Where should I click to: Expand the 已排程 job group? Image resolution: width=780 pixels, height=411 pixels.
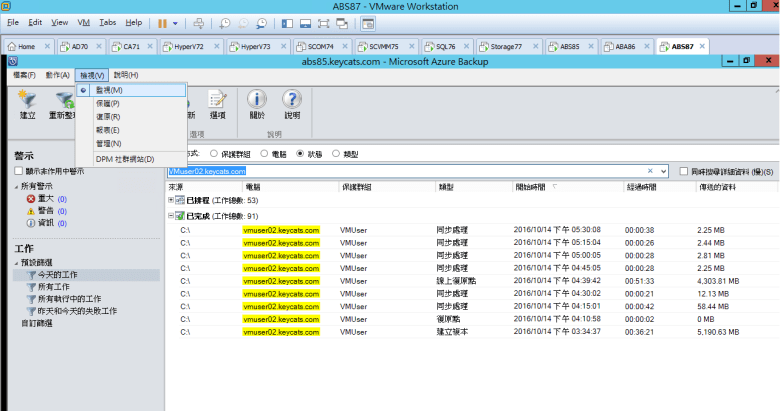point(171,201)
